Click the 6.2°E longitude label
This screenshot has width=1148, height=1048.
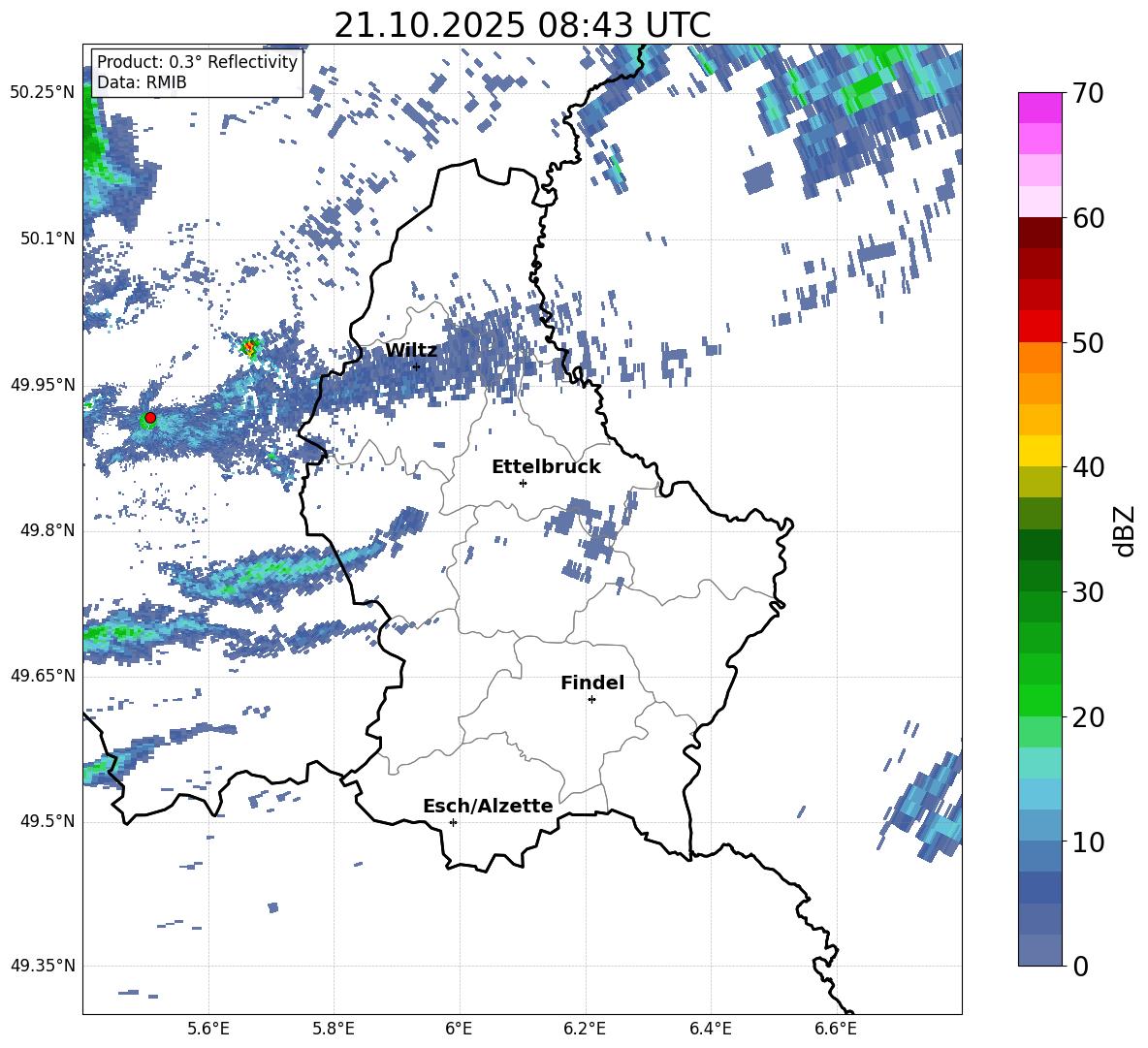click(x=585, y=1030)
